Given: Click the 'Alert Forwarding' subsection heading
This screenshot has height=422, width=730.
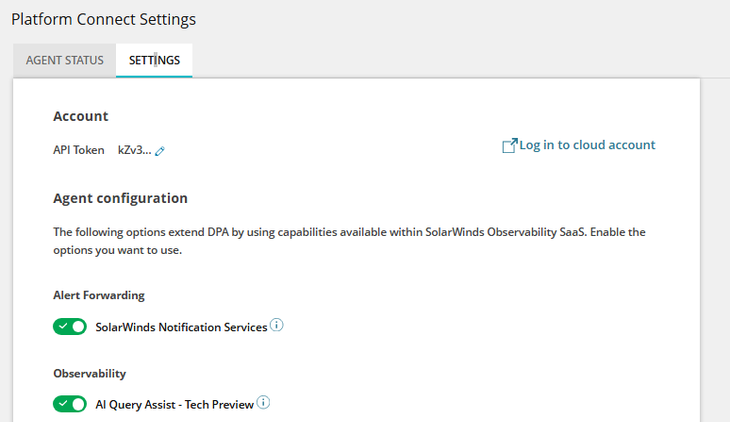Looking at the screenshot, I should point(99,295).
